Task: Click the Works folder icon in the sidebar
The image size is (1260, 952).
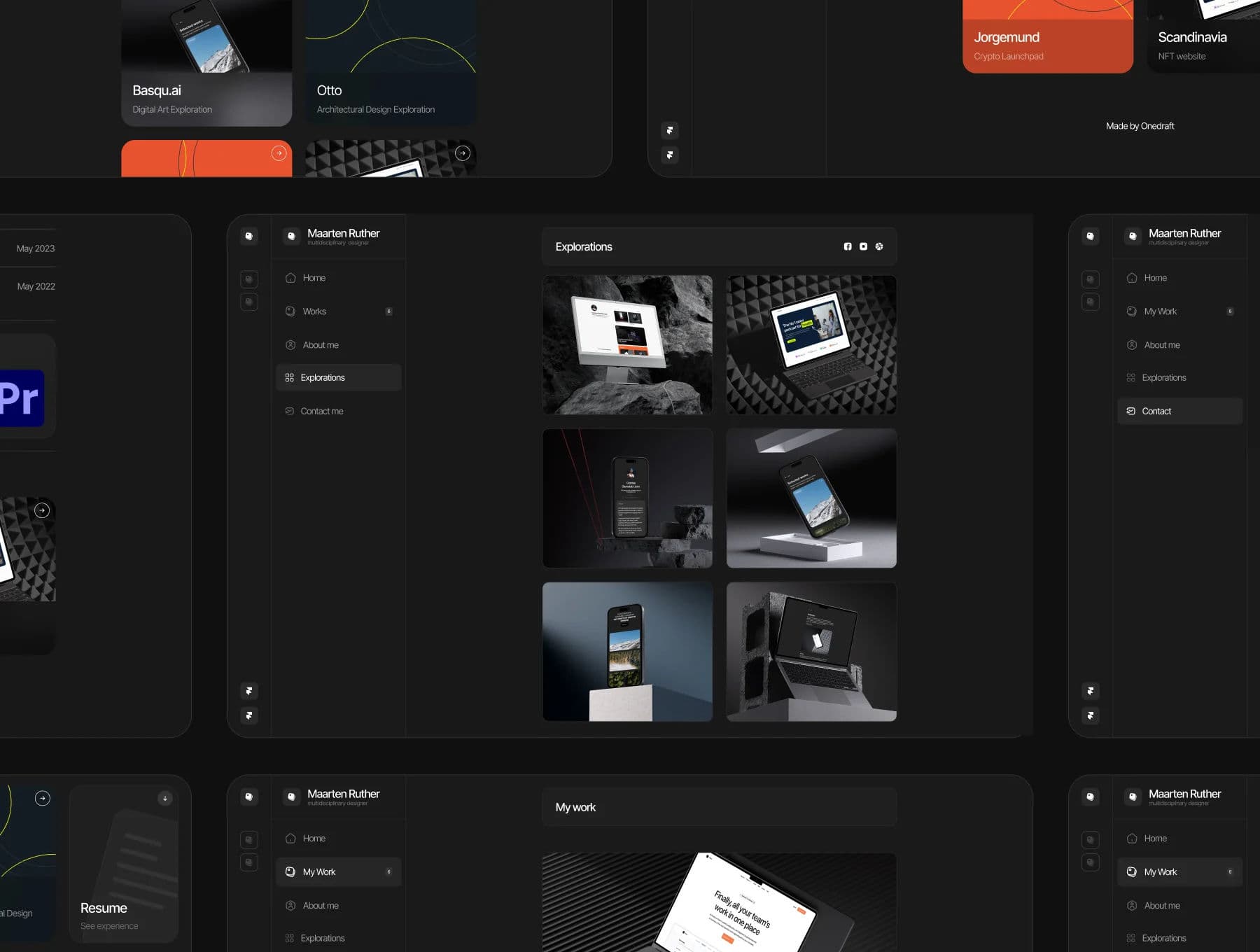Action: pyautogui.click(x=290, y=311)
